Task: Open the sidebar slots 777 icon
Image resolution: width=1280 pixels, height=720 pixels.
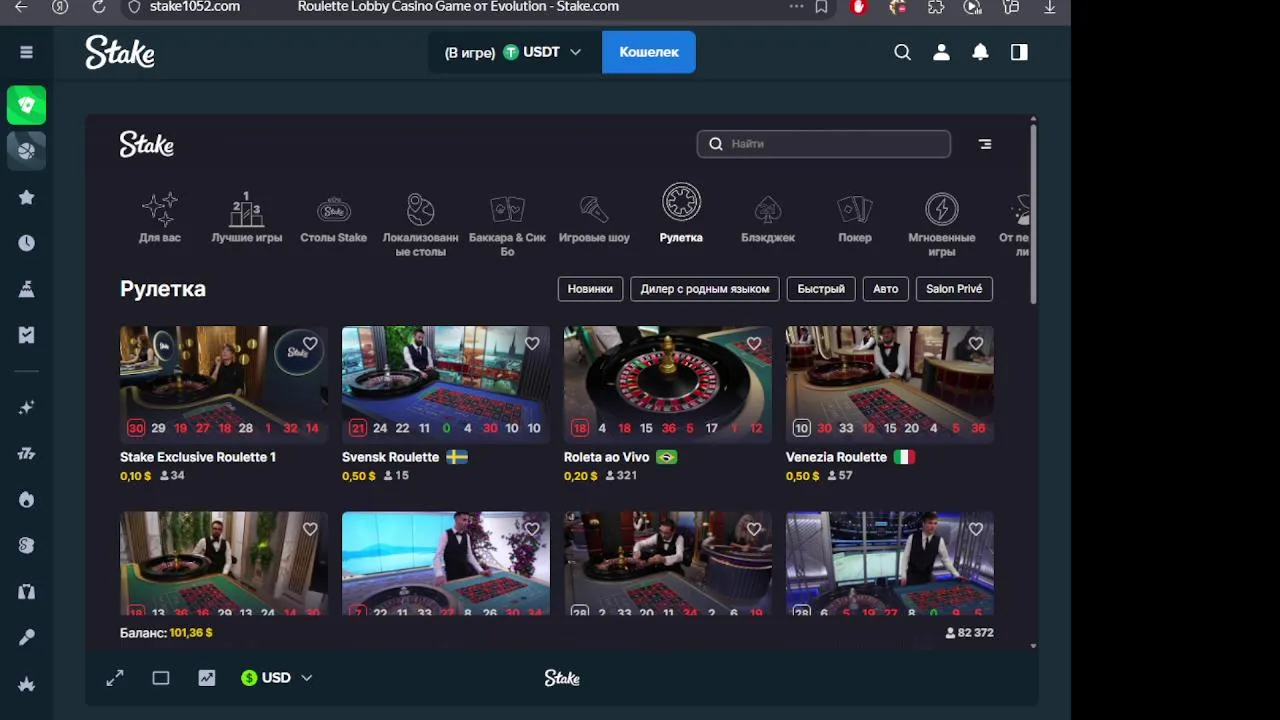Action: pyautogui.click(x=27, y=453)
